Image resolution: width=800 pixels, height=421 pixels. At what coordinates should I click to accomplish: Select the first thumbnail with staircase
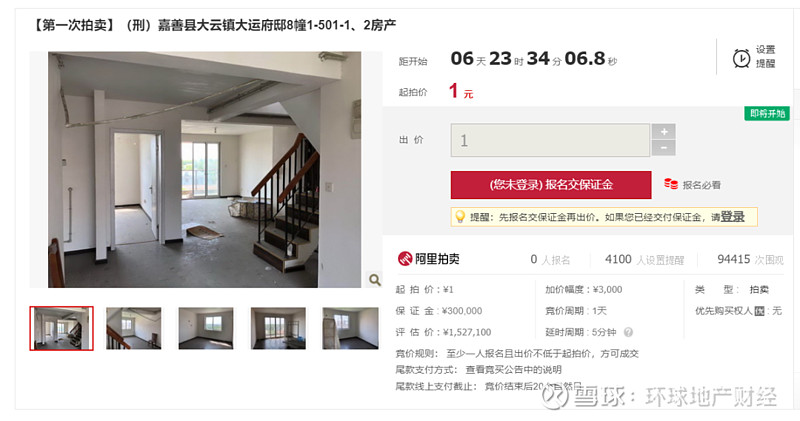[61, 328]
